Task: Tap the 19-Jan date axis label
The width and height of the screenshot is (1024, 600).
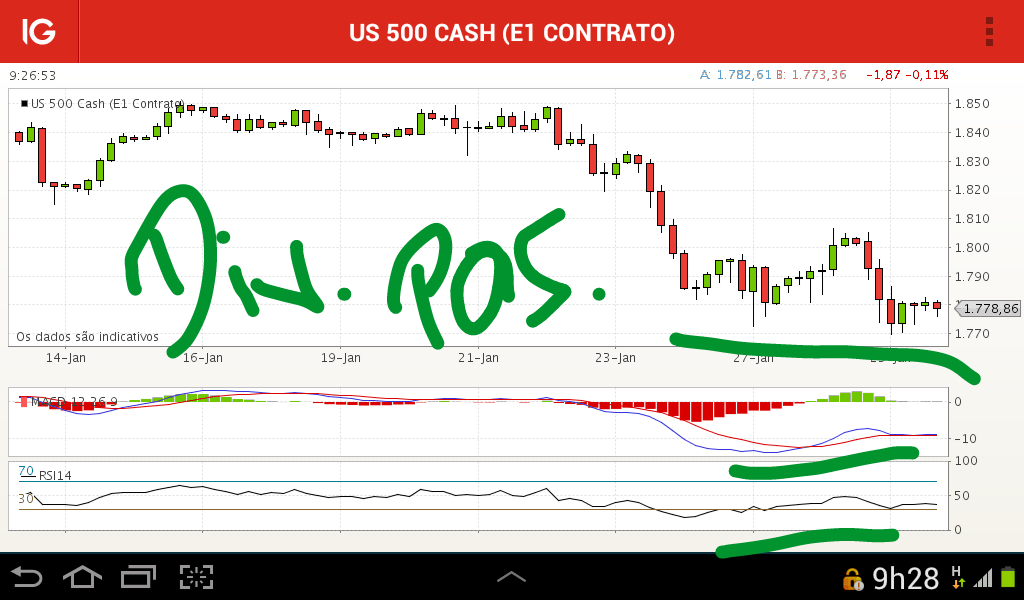Action: click(340, 358)
